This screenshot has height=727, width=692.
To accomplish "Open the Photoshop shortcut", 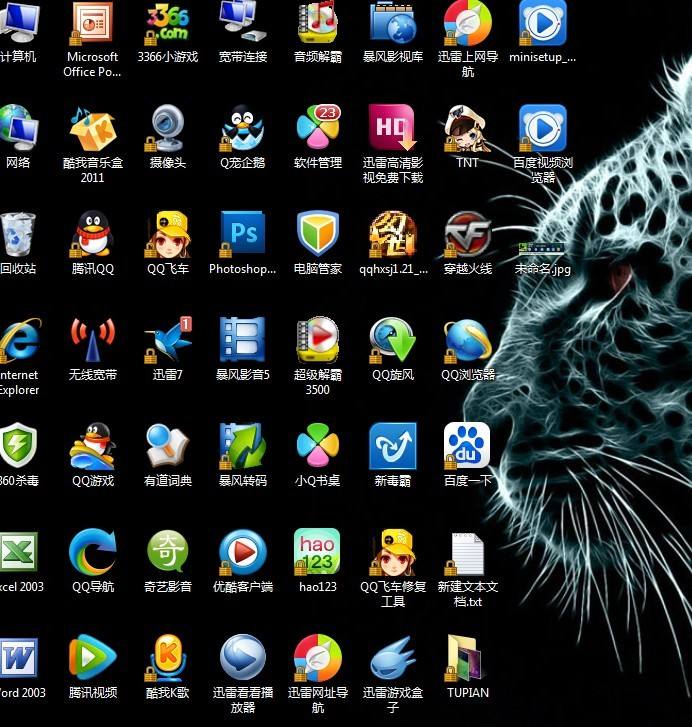I will (242, 233).
